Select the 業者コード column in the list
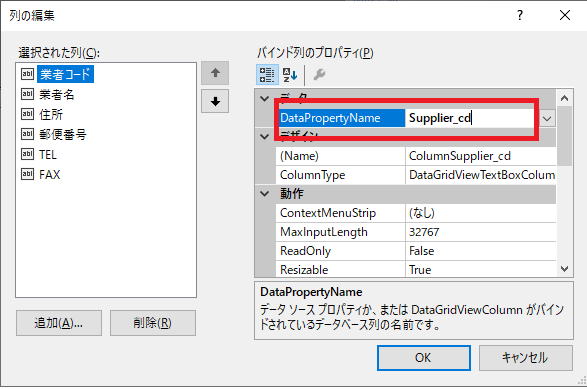Image resolution: width=587 pixels, height=389 pixels. 65,74
